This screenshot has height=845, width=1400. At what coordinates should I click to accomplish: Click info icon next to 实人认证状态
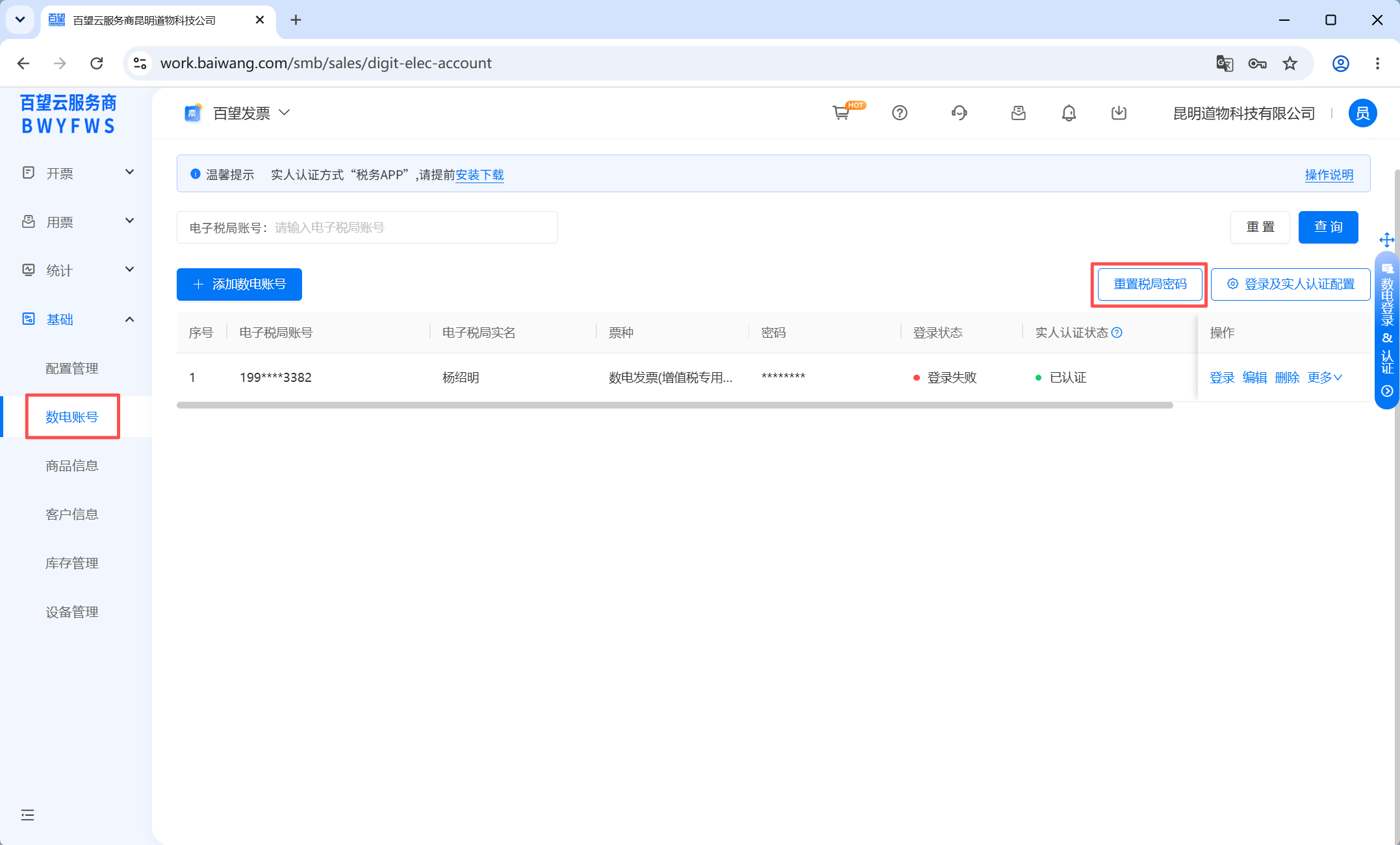click(1117, 333)
